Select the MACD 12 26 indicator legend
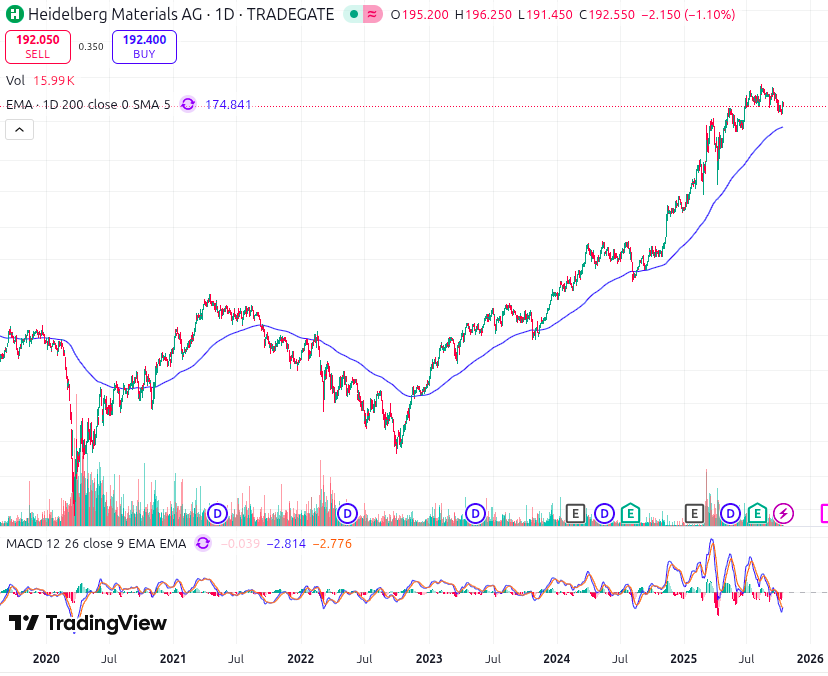828x676 pixels. (96, 543)
